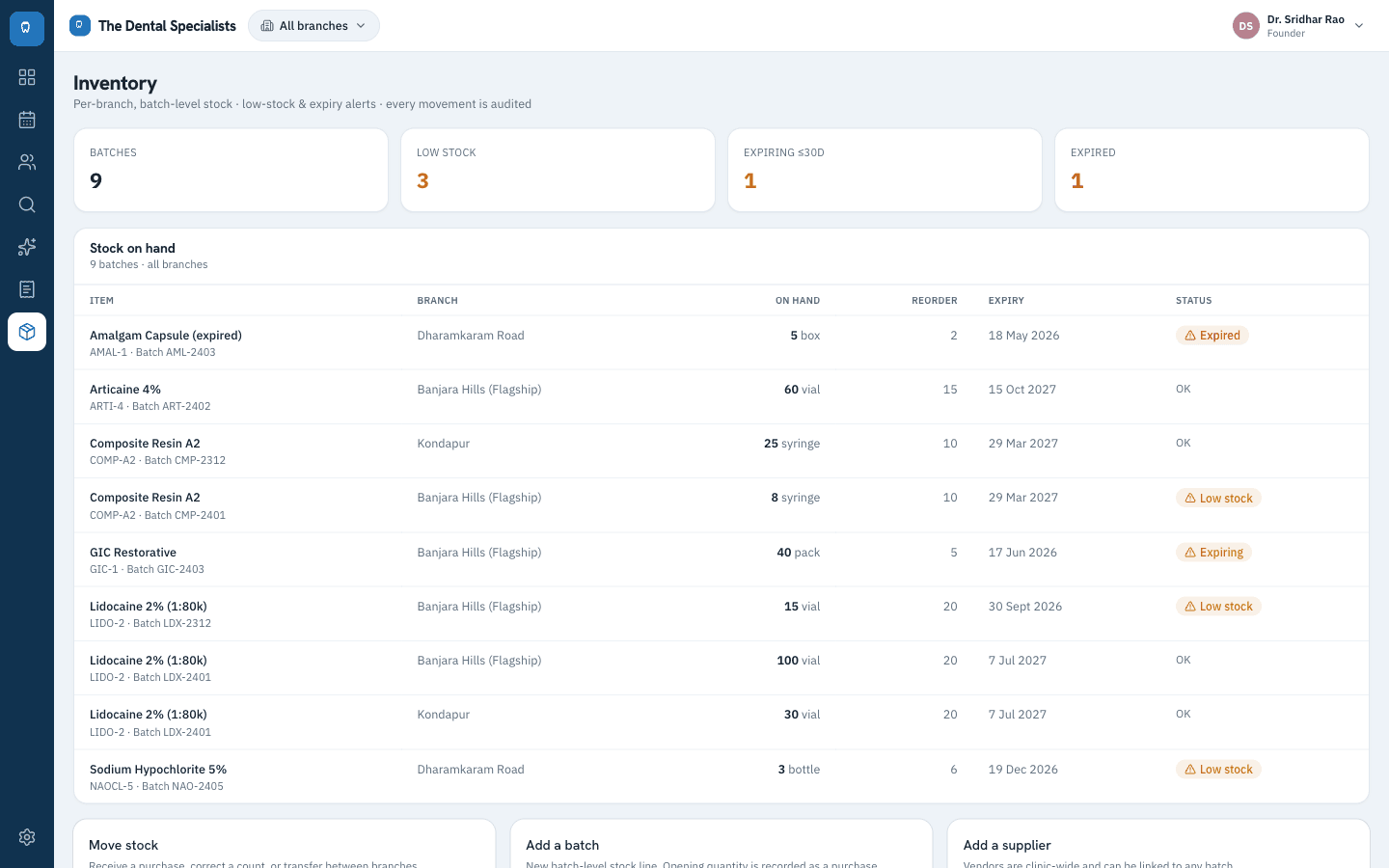Click Kondapur branch in Lidocaine LDX-2401 row
Screen dimensions: 1389x868
coord(444,715)
